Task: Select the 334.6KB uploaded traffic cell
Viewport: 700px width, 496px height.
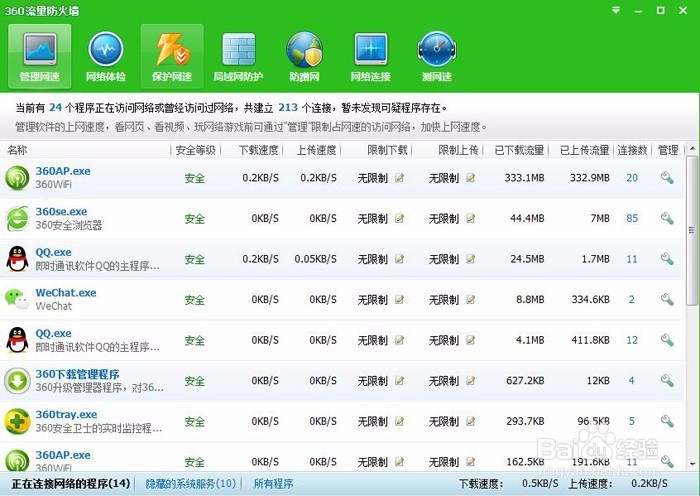Action: [x=591, y=300]
